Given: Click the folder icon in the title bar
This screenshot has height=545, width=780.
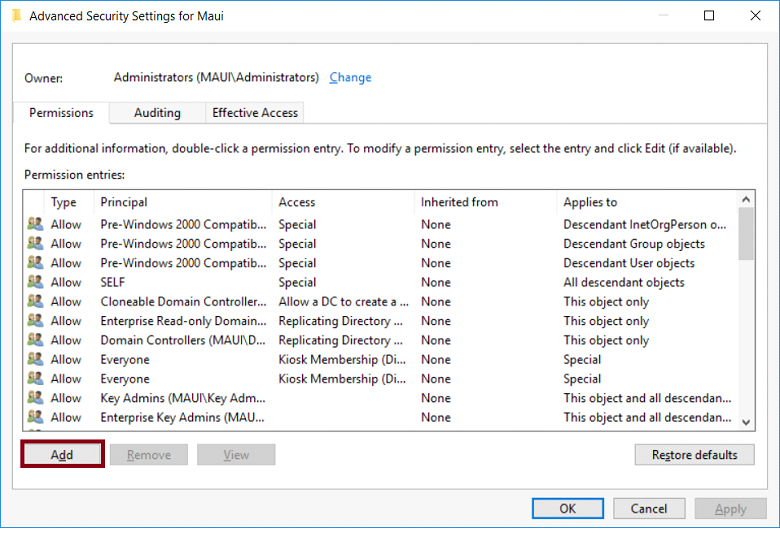Looking at the screenshot, I should (x=16, y=16).
